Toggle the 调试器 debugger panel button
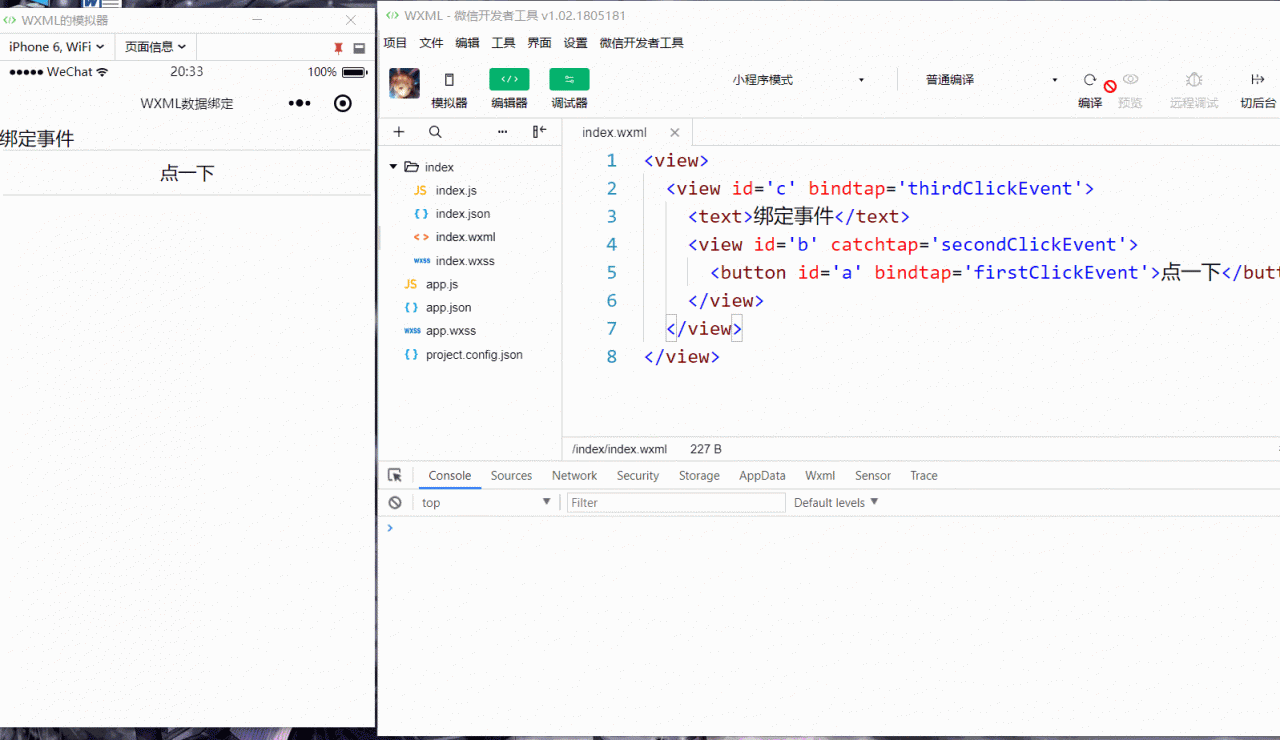This screenshot has width=1280, height=740. [569, 79]
